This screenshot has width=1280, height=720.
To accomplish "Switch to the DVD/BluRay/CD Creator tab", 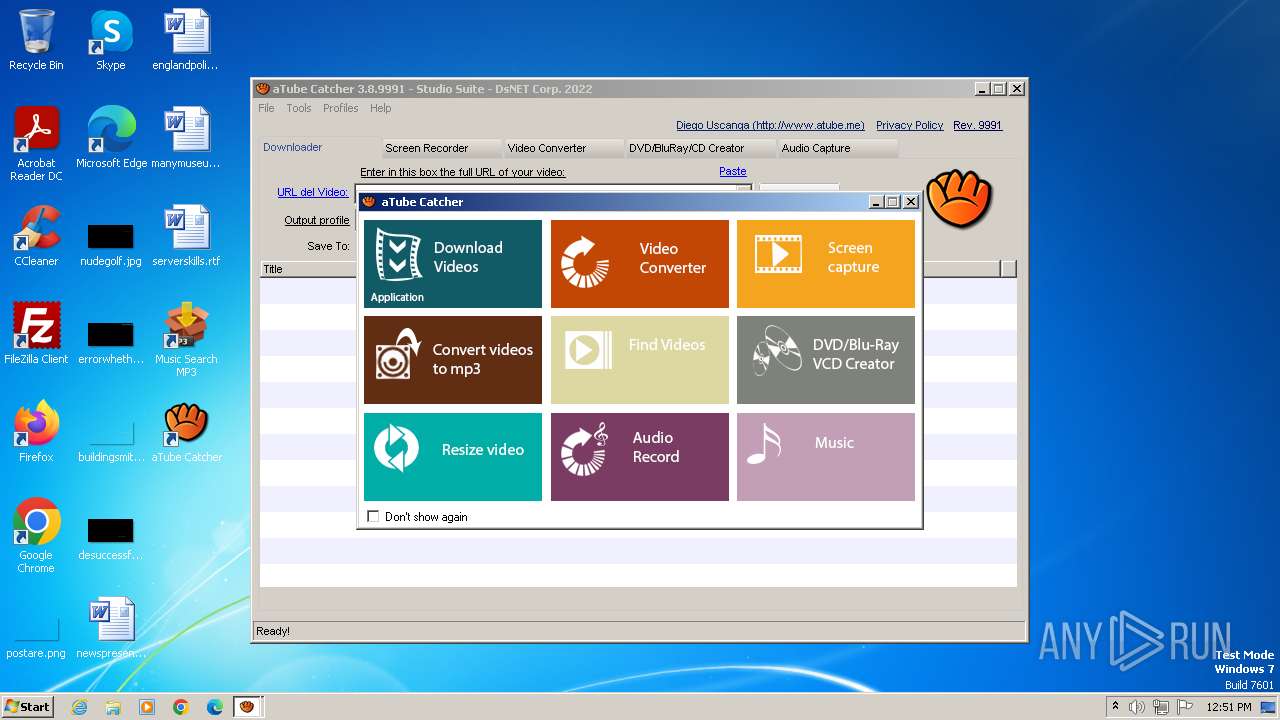I will click(x=700, y=148).
